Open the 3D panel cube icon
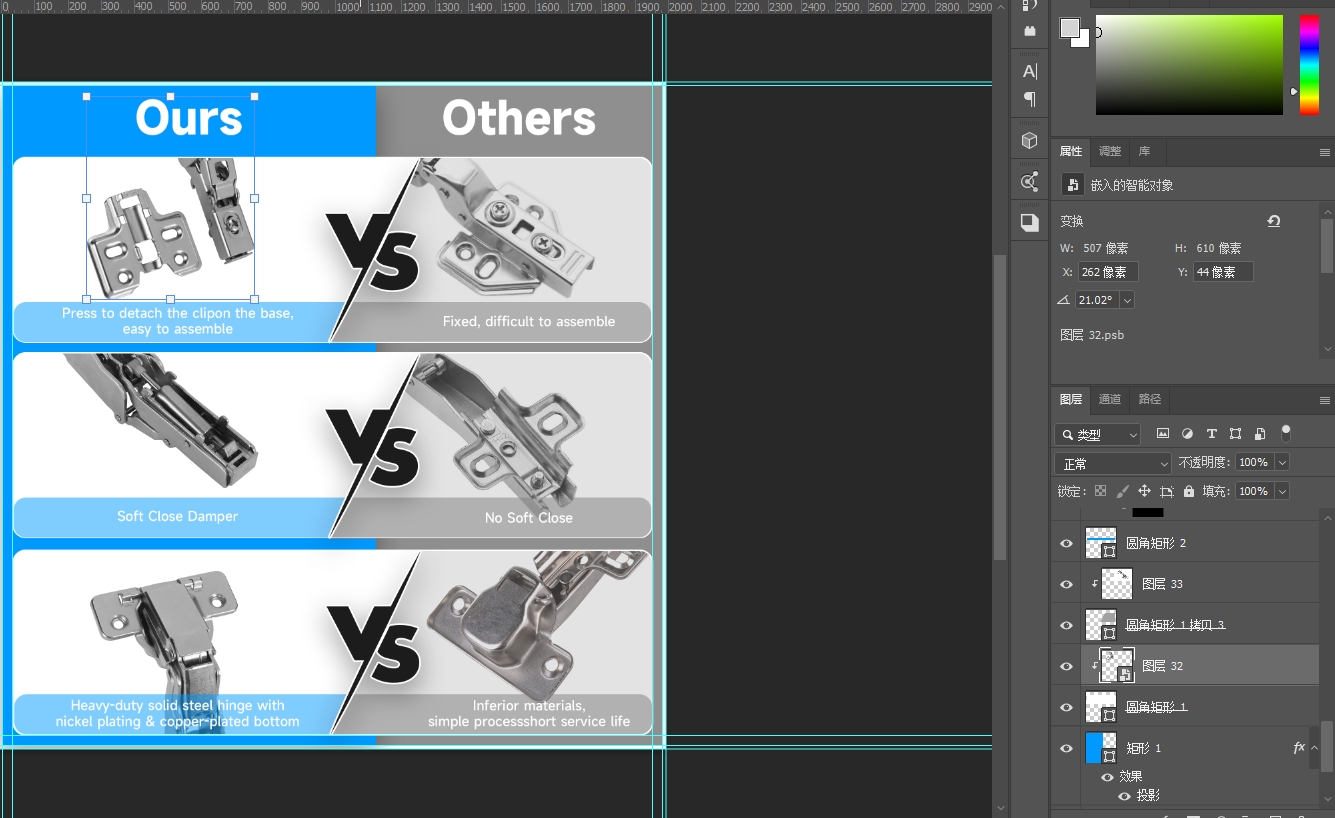1335x818 pixels. pos(1029,141)
